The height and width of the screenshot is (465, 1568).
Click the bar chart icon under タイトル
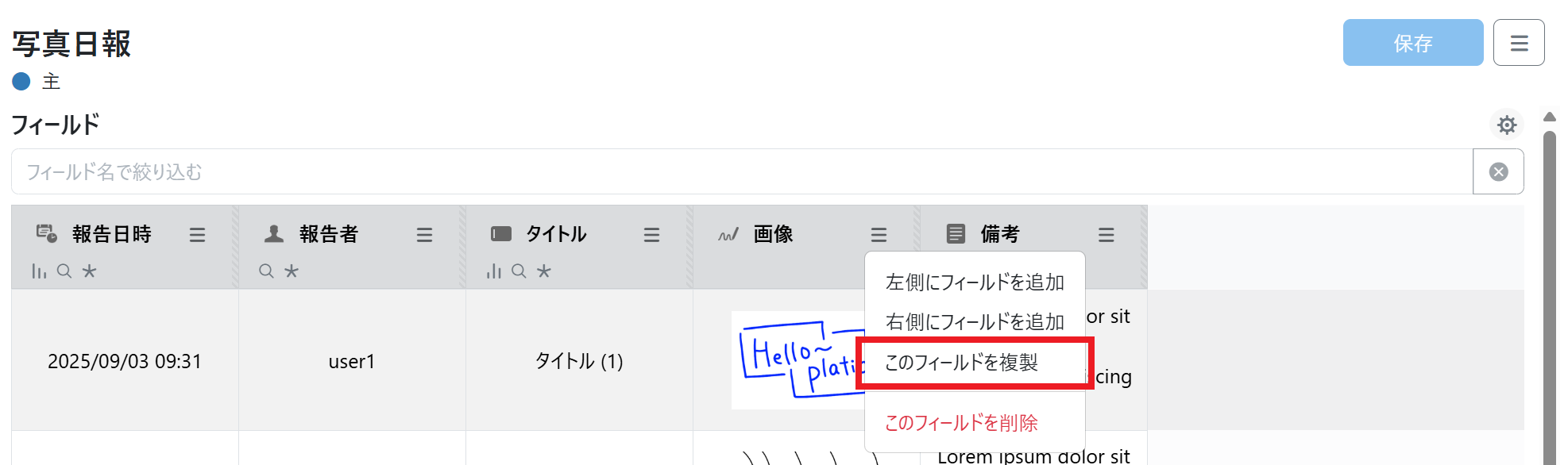click(494, 271)
